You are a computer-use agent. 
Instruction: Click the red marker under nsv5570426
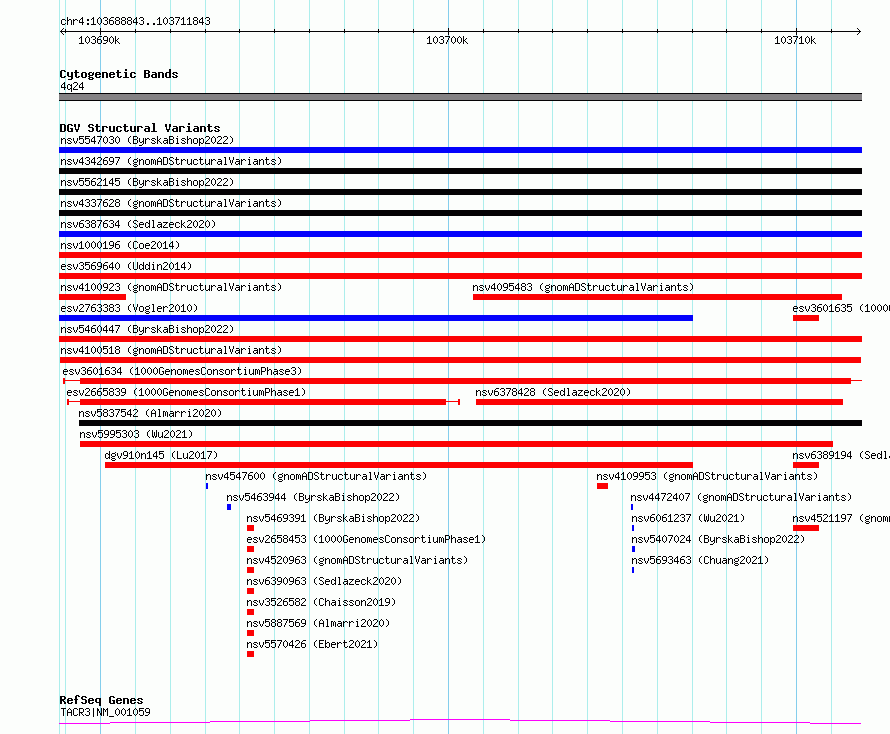coord(250,654)
